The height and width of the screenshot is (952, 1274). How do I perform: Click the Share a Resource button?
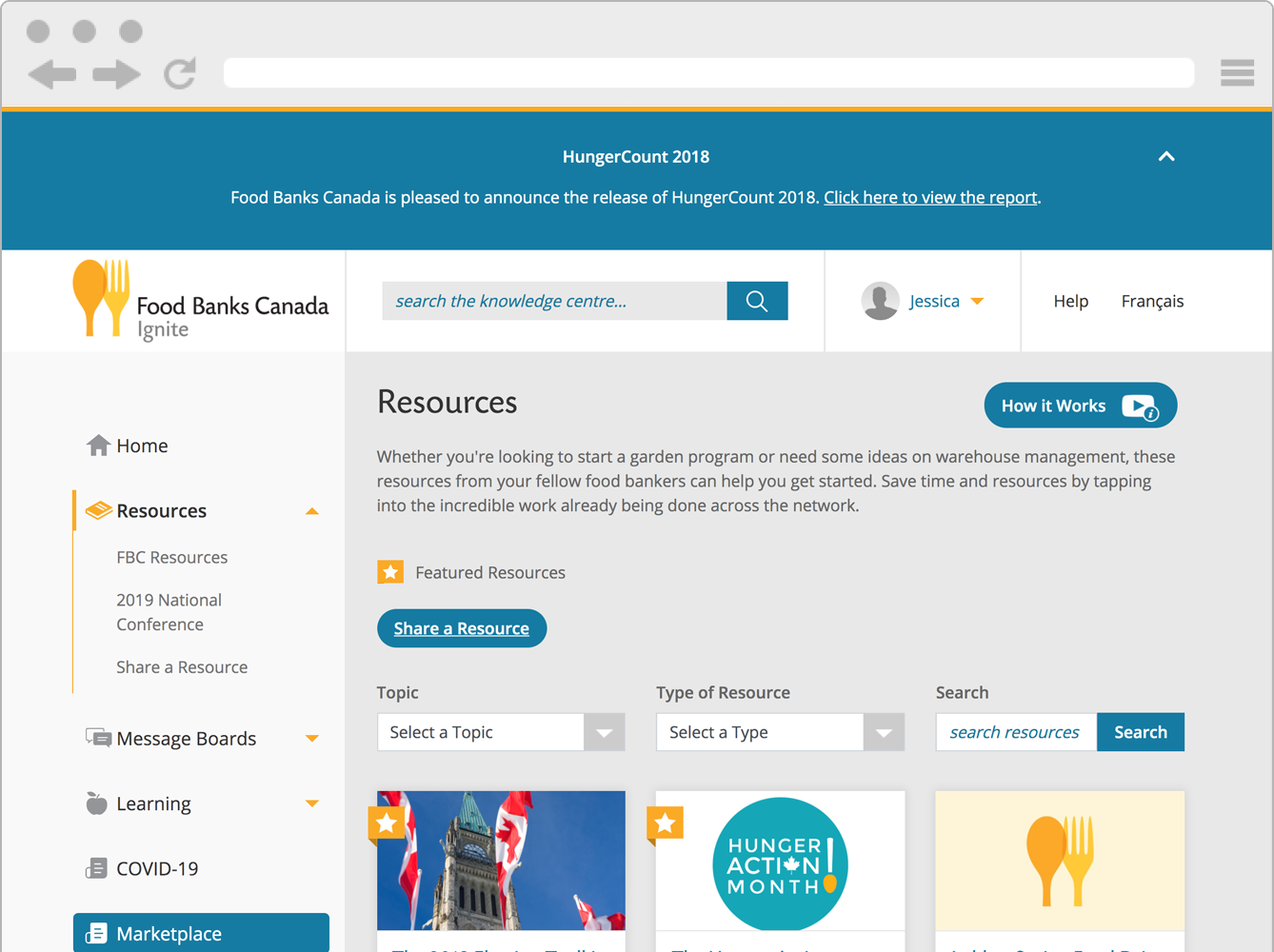pyautogui.click(x=462, y=628)
